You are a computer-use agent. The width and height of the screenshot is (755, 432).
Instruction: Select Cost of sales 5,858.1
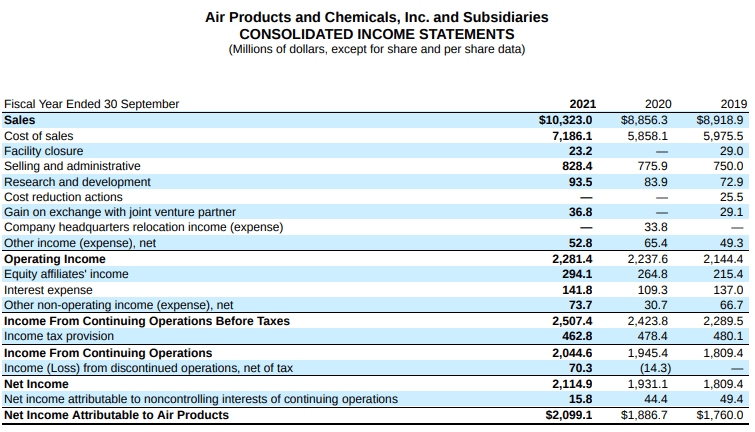pos(648,136)
